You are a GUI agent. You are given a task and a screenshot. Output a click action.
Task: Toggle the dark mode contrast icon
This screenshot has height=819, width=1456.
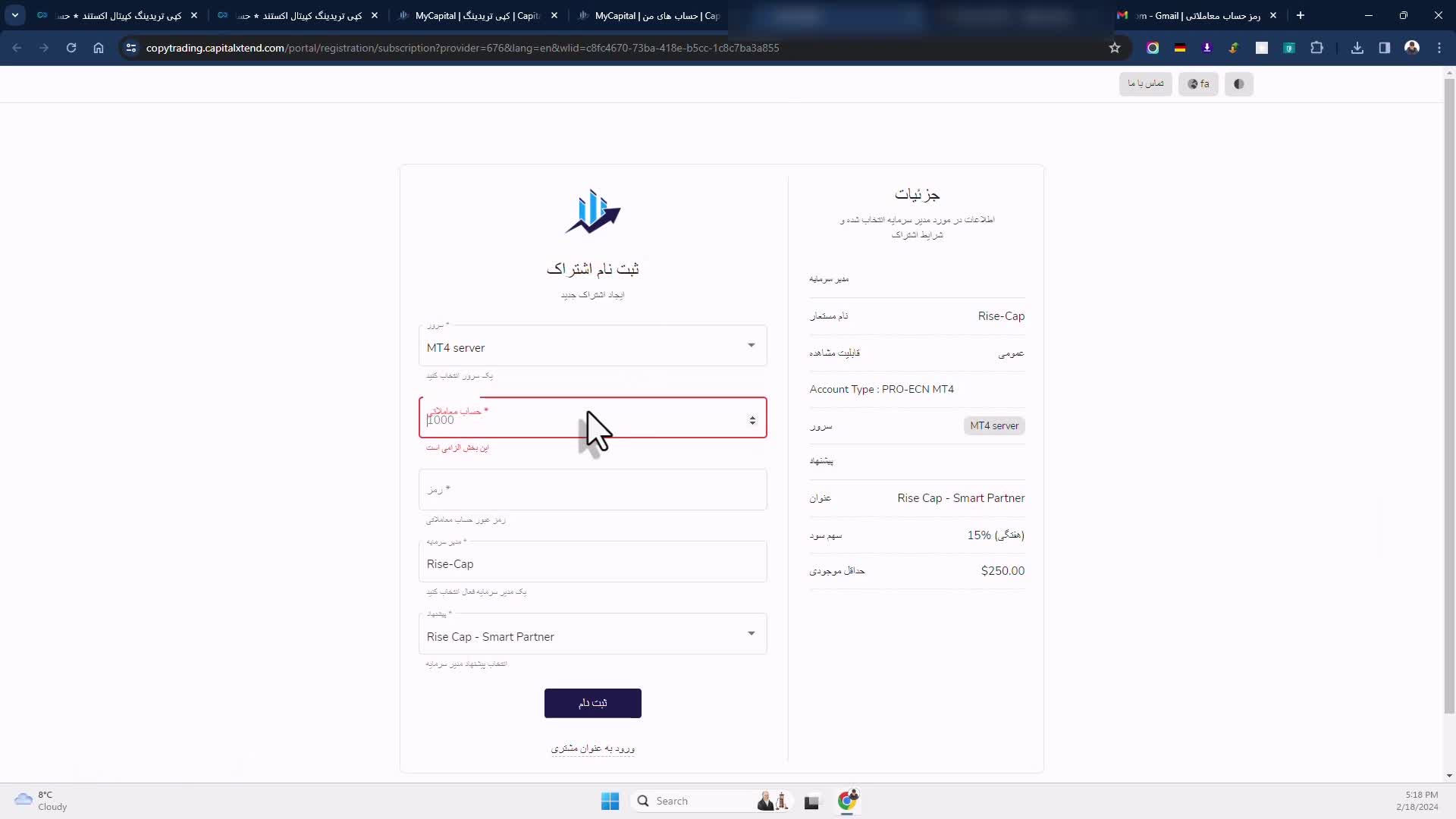point(1238,84)
